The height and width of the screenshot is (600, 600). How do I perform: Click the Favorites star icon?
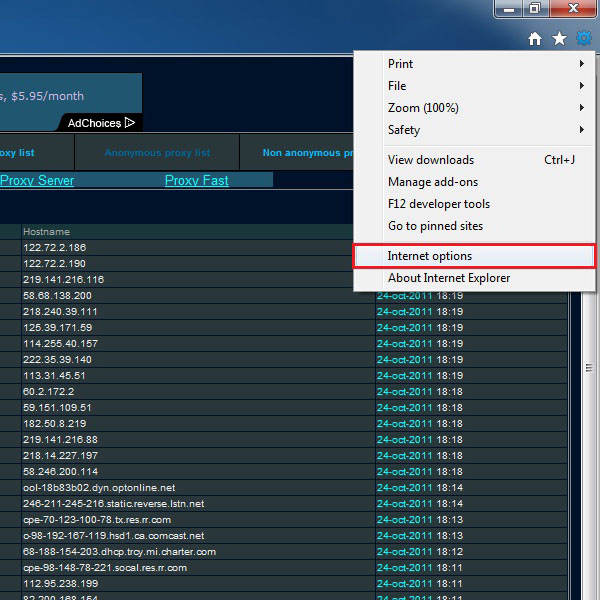pos(559,38)
